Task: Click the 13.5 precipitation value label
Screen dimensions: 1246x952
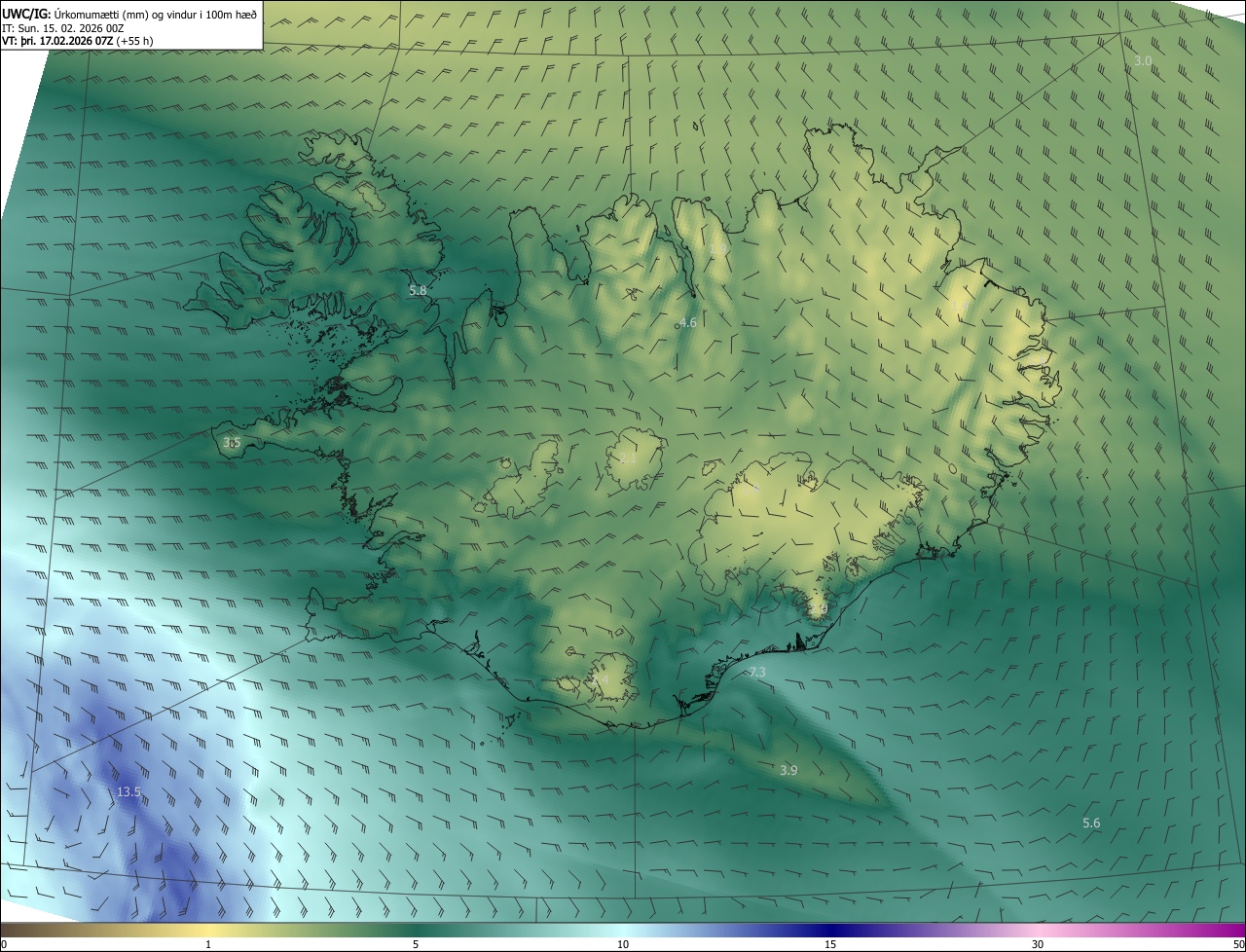Action: coord(128,792)
